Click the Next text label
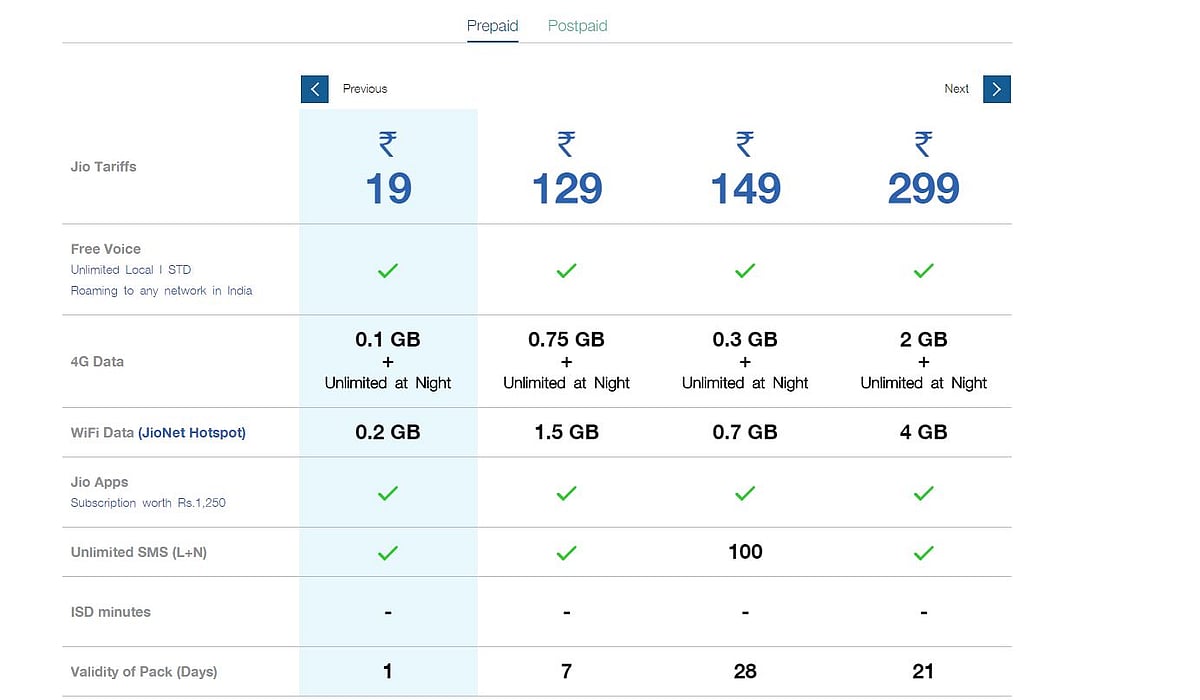Image resolution: width=1200 pixels, height=700 pixels. [x=956, y=89]
